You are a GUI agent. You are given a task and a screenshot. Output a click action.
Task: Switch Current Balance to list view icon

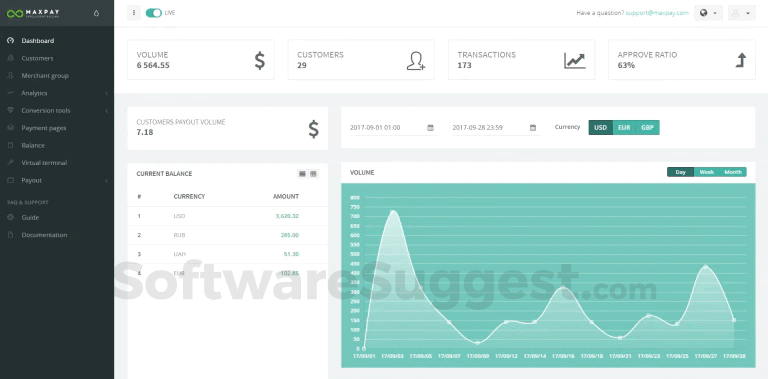(x=302, y=174)
